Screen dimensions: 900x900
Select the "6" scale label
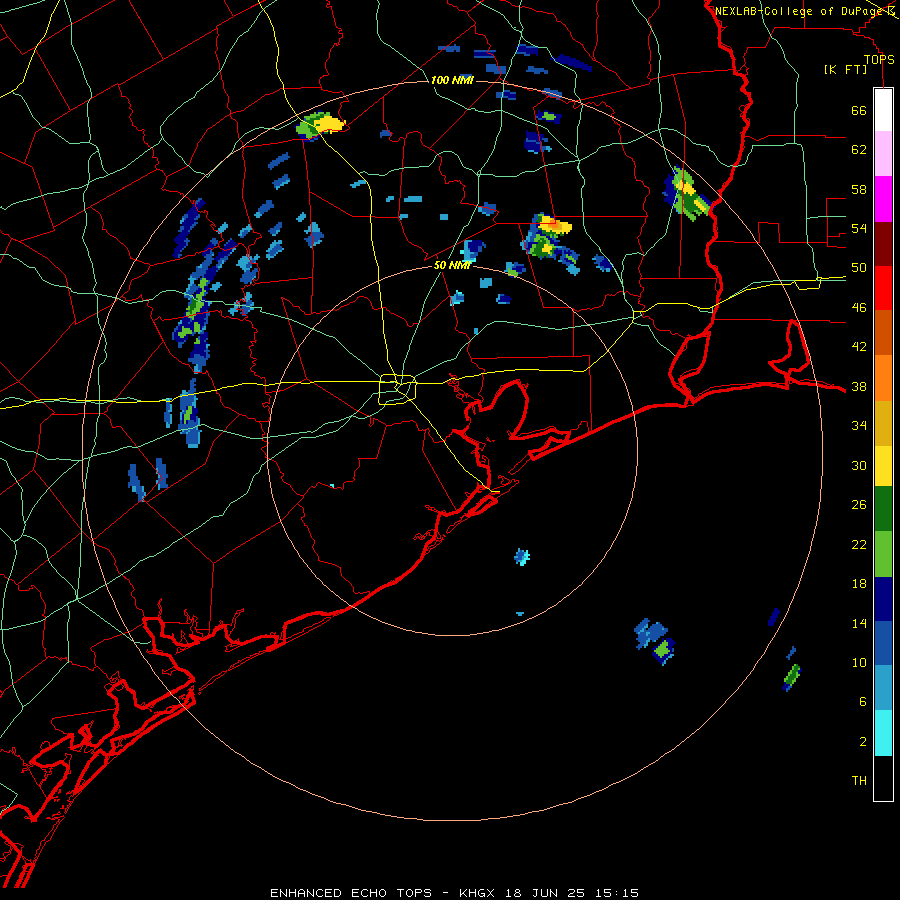863,702
